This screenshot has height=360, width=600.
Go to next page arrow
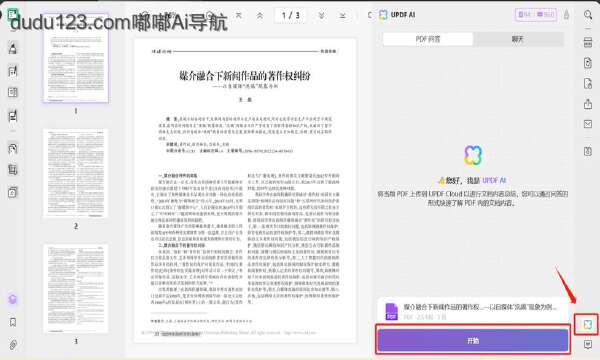[321, 15]
